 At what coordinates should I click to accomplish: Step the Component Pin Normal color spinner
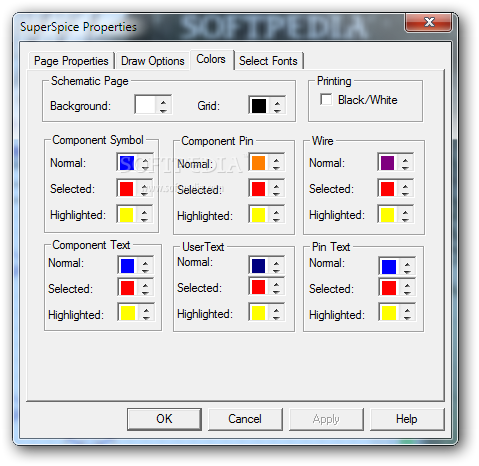click(x=276, y=163)
